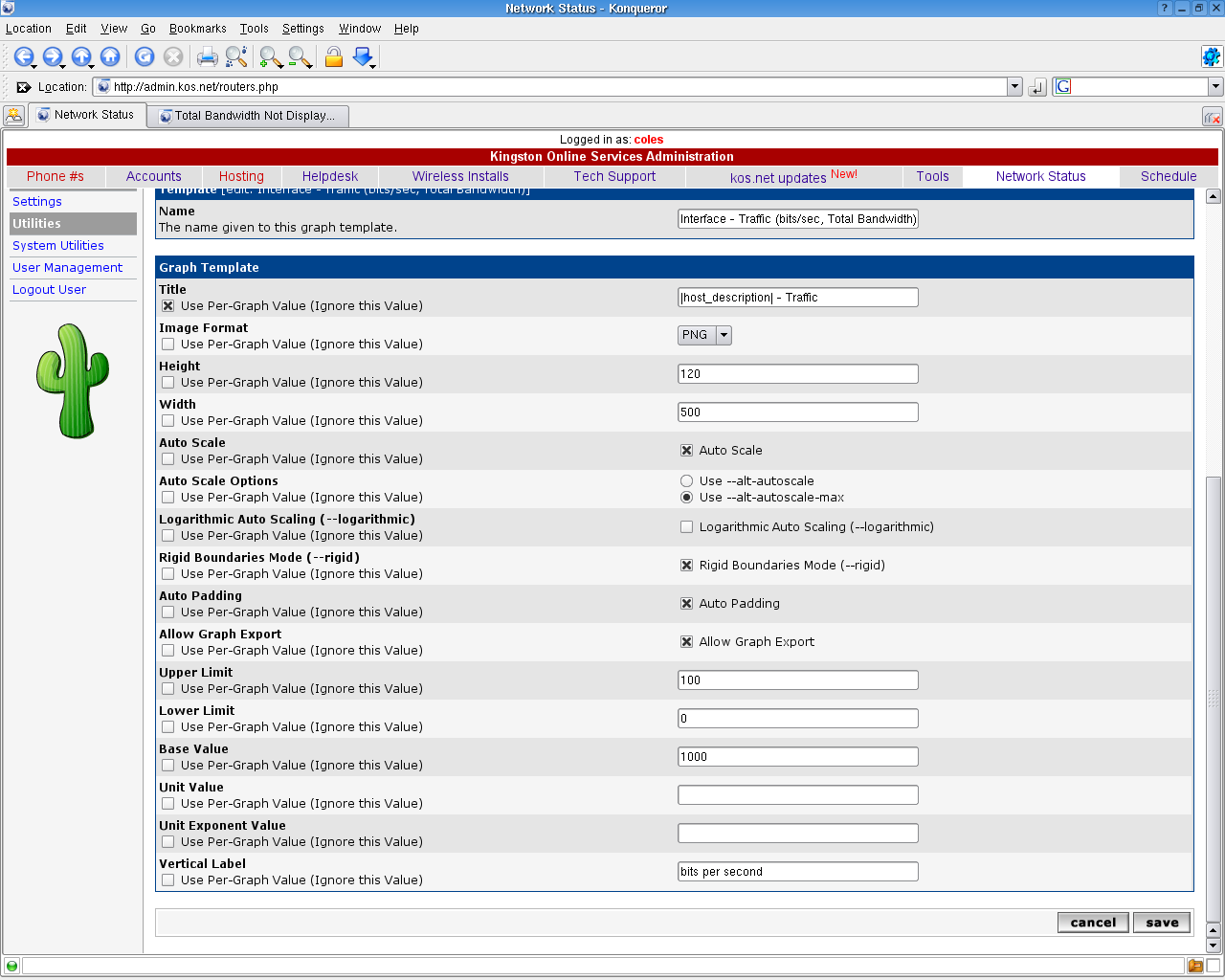Click the status bar folder icon at right
1225x980 pixels.
coord(1195,966)
